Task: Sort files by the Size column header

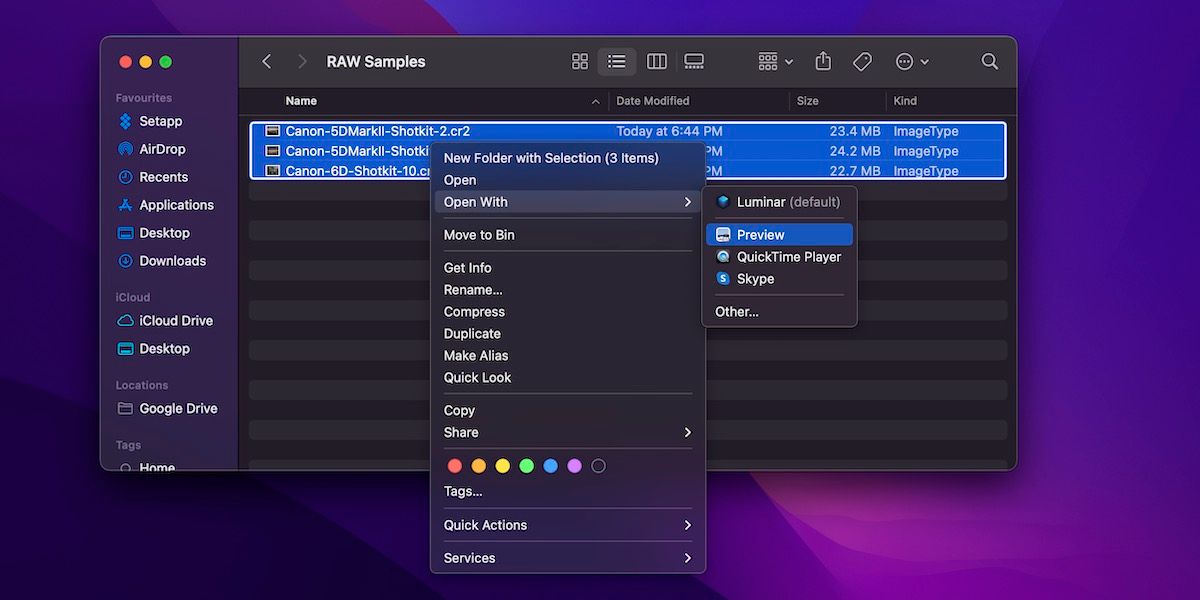Action: pyautogui.click(x=808, y=101)
